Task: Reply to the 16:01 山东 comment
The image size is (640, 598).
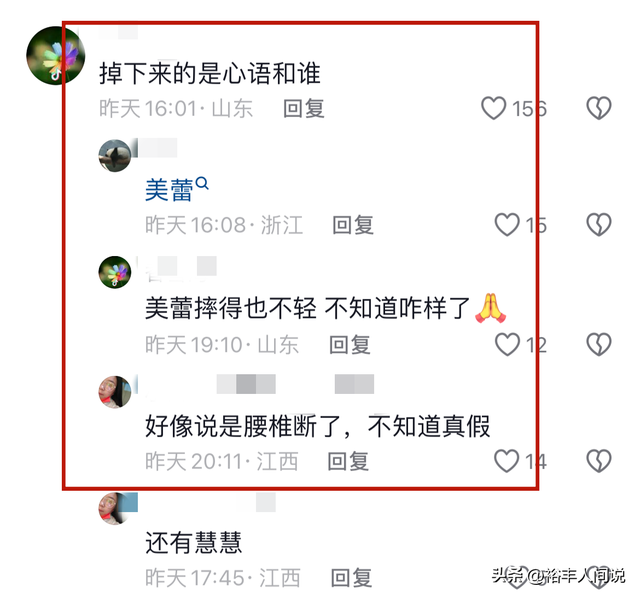Action: coord(304,109)
